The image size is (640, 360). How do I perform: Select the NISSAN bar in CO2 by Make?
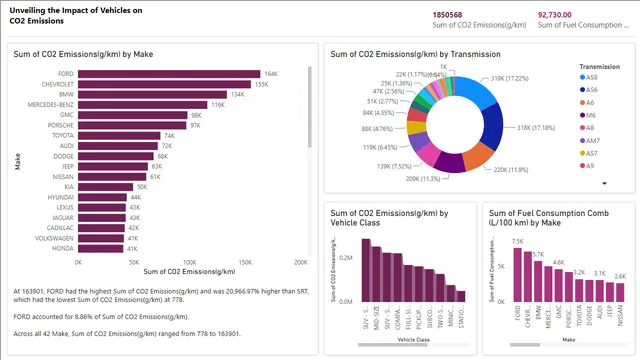(x=112, y=177)
